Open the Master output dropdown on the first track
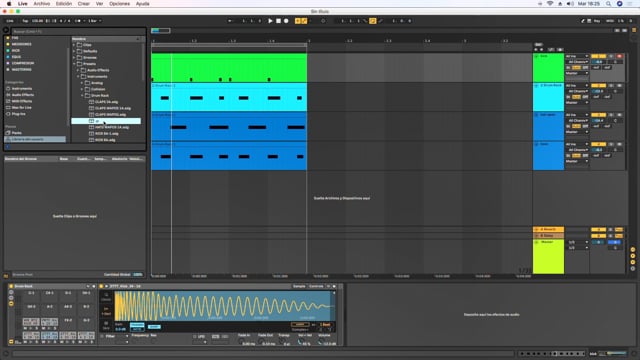Screen dimensions: 640x360 click(x=577, y=73)
